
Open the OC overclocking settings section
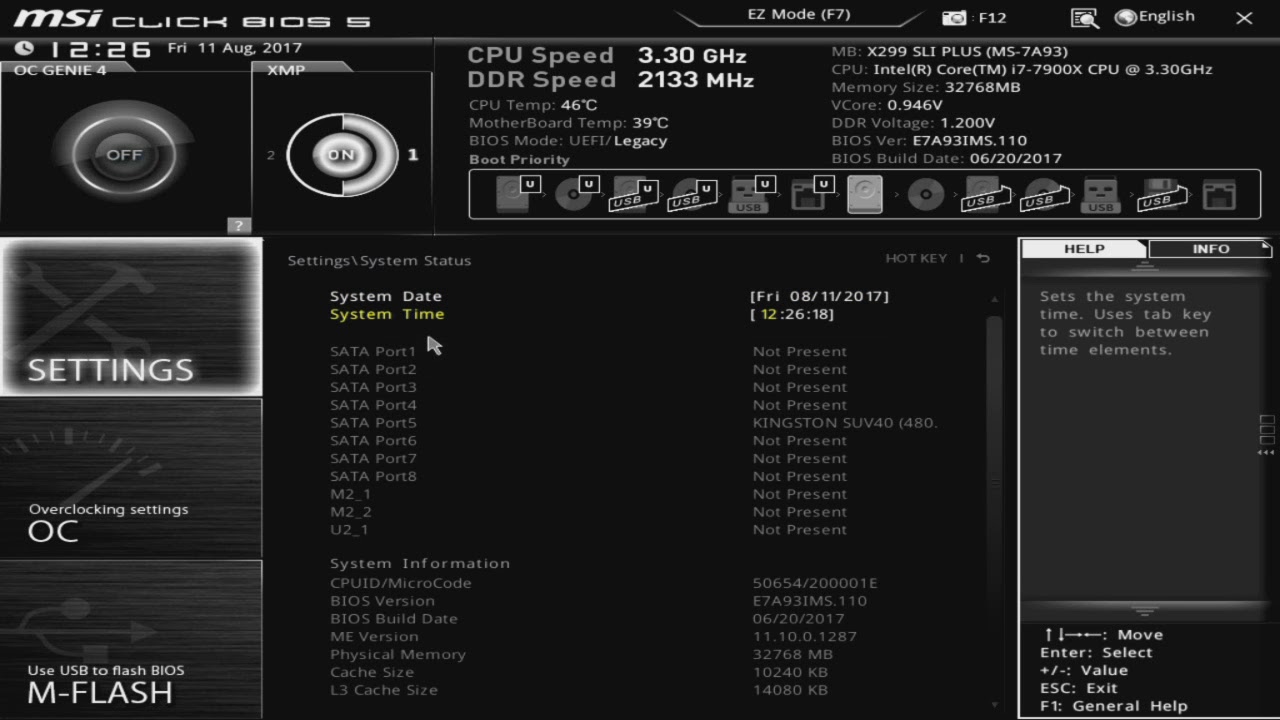tap(131, 478)
